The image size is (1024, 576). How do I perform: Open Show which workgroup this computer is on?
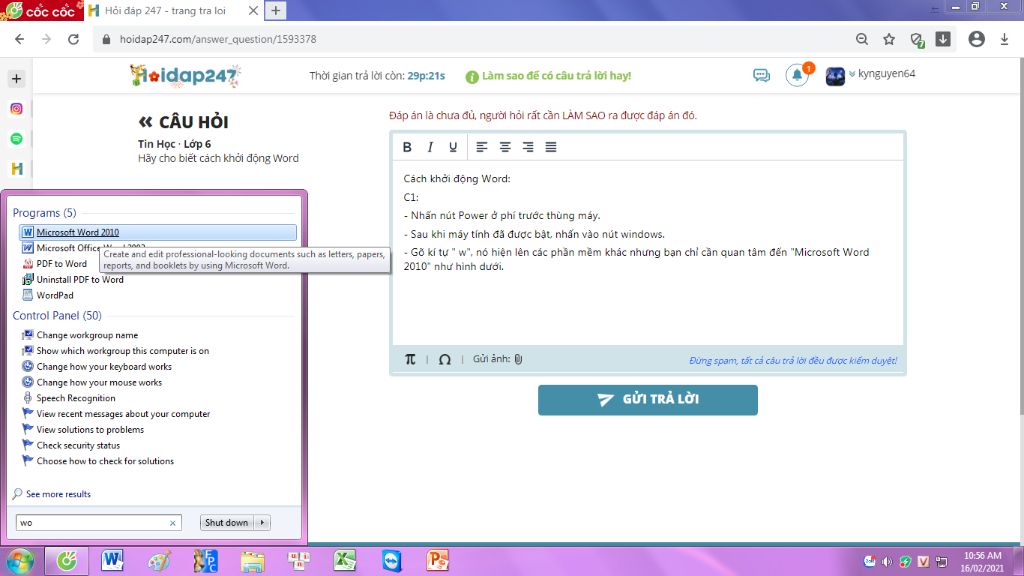pos(123,351)
